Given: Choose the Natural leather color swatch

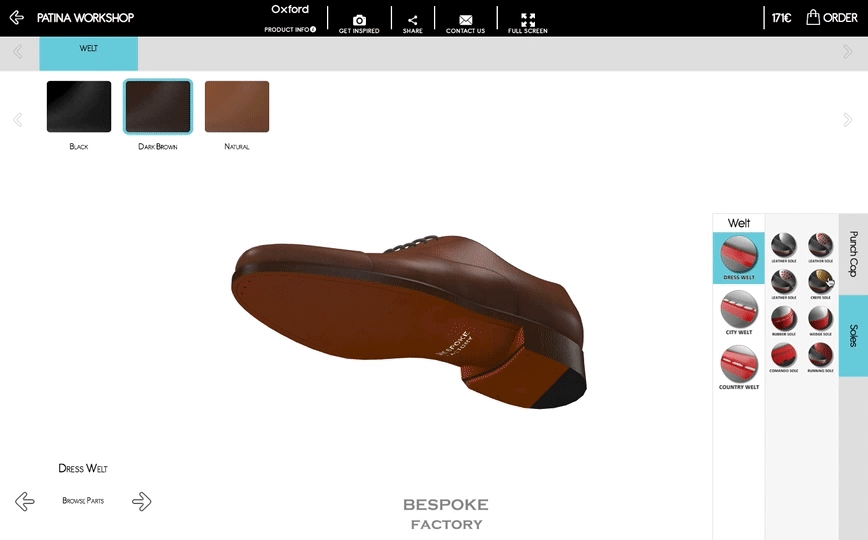Looking at the screenshot, I should (x=237, y=107).
